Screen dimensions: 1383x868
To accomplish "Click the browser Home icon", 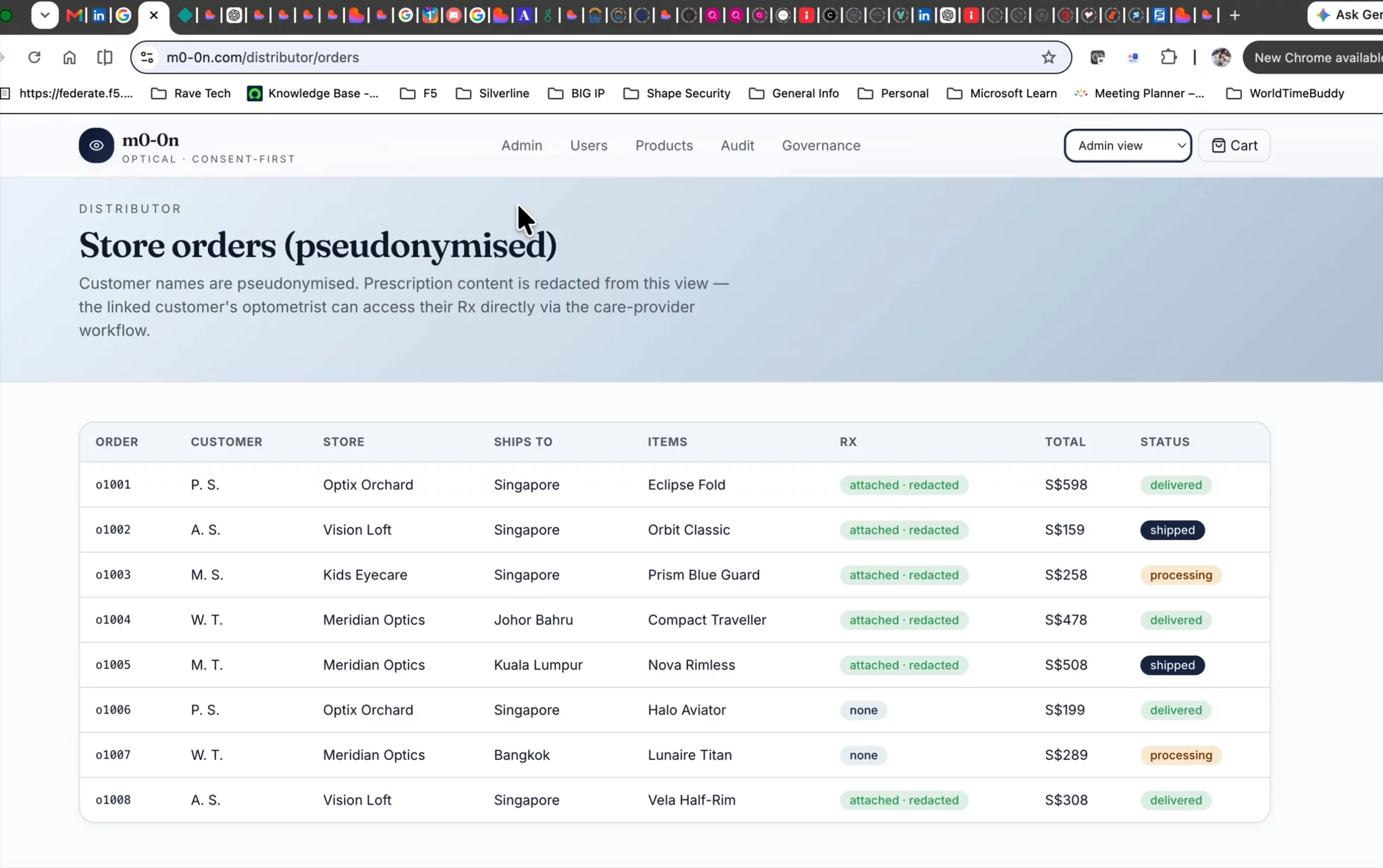I will (70, 57).
